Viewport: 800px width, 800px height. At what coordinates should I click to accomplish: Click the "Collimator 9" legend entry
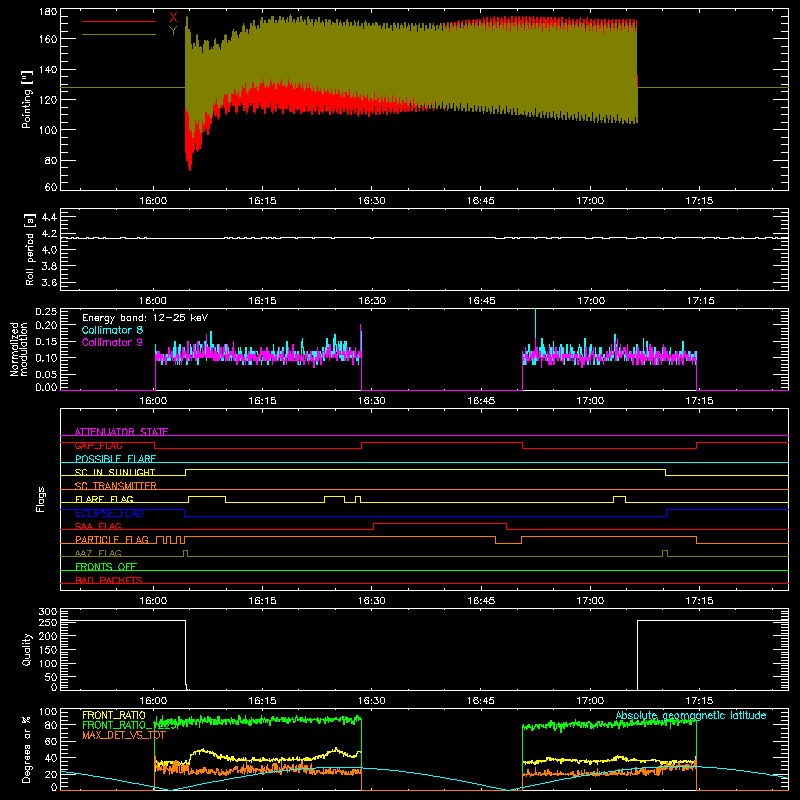pyautogui.click(x=112, y=342)
